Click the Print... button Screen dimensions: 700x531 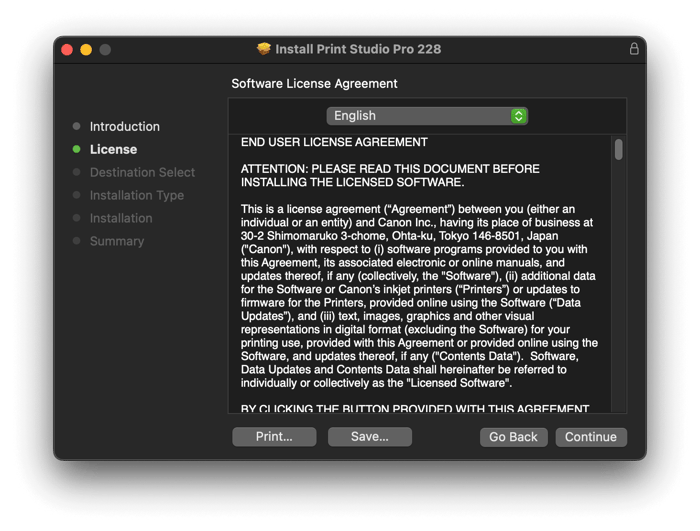(x=274, y=436)
